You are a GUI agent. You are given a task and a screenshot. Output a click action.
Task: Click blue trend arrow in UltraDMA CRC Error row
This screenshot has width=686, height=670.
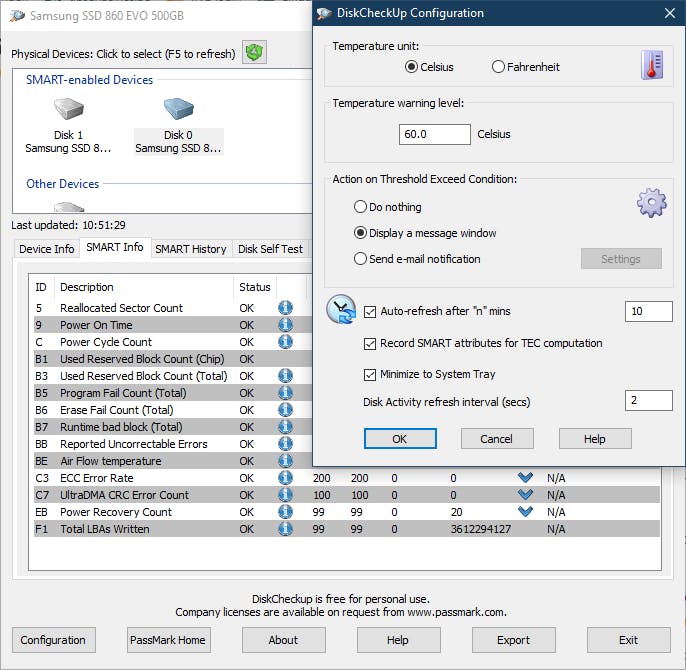(525, 495)
